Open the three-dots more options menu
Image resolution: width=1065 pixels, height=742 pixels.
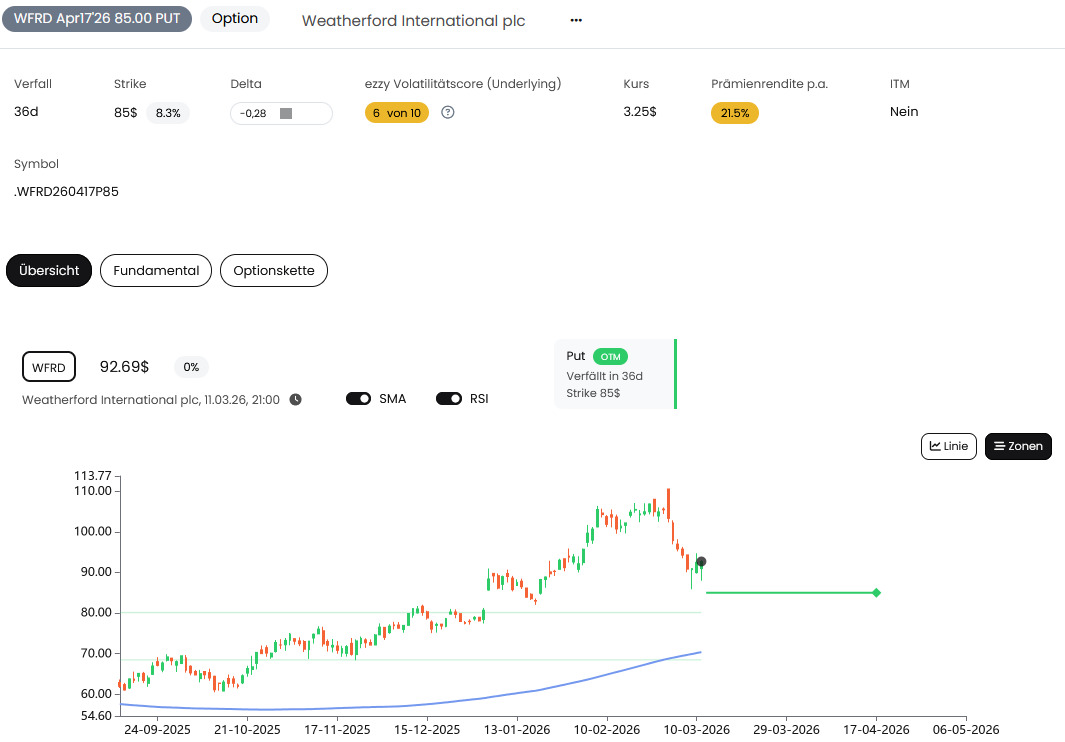click(x=576, y=21)
